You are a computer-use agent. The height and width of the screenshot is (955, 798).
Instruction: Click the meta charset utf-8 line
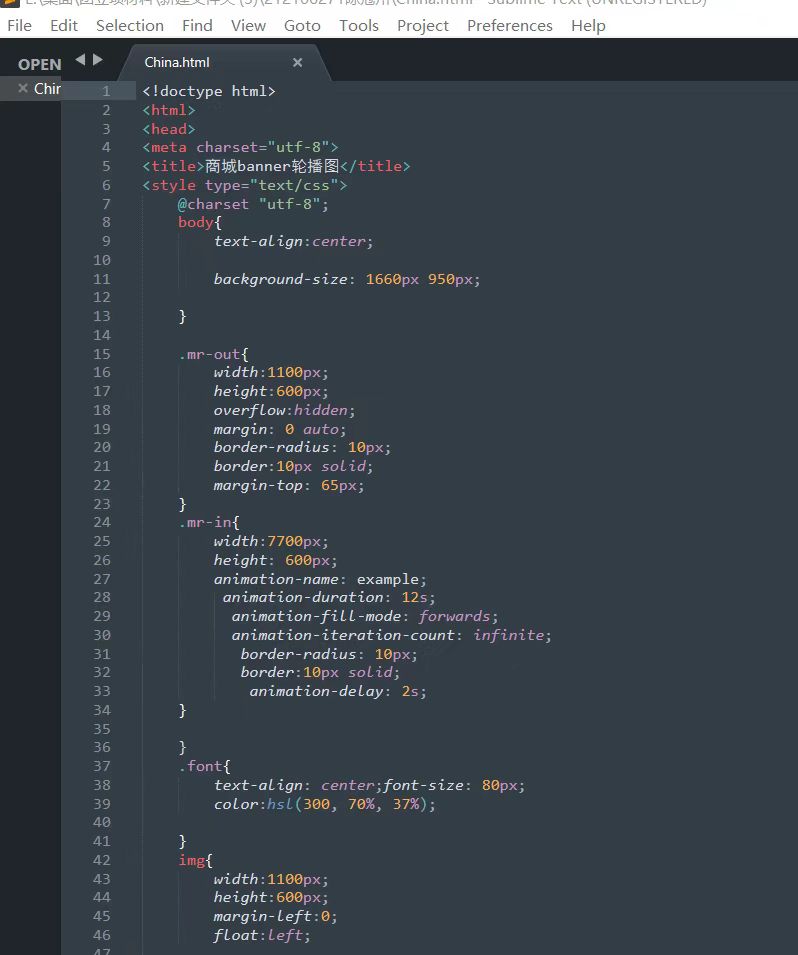(x=240, y=147)
